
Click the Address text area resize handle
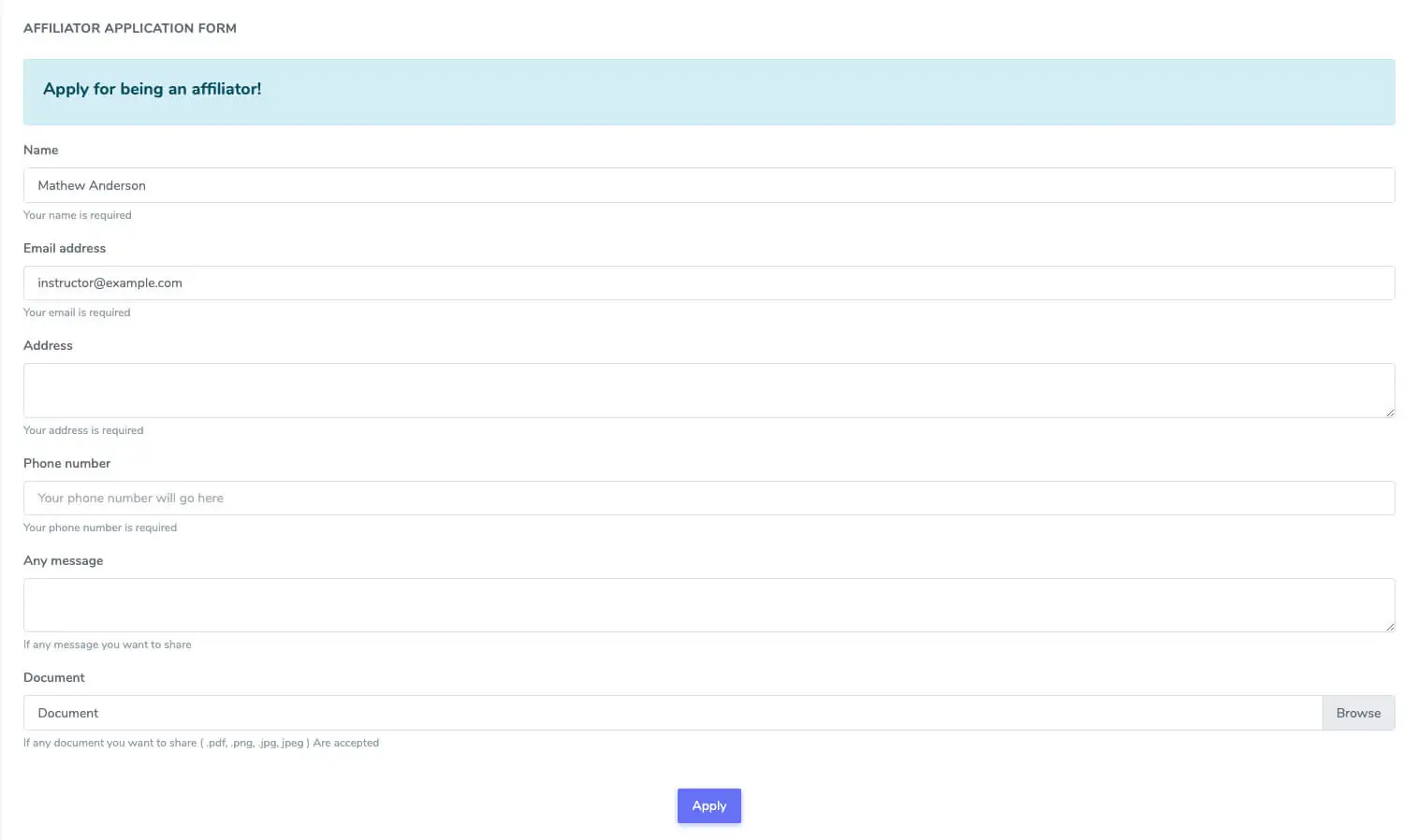click(1390, 413)
